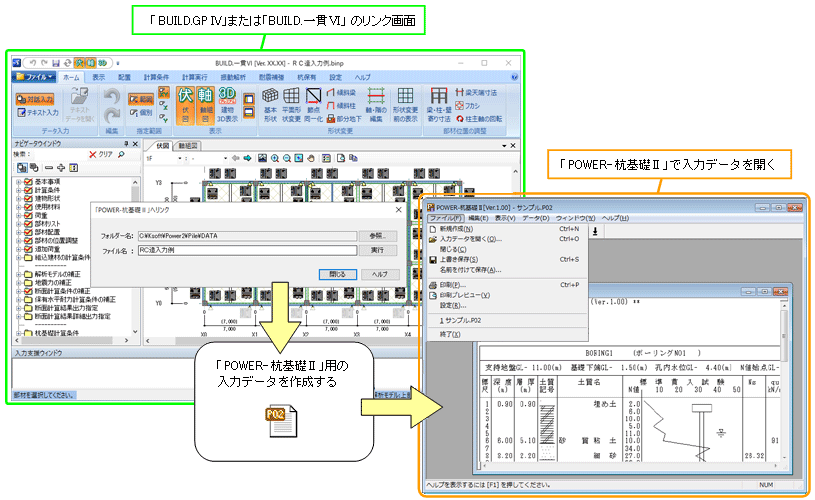Choose 入力データを開く(O) from File menu
815x500 pixels.
tap(470, 239)
